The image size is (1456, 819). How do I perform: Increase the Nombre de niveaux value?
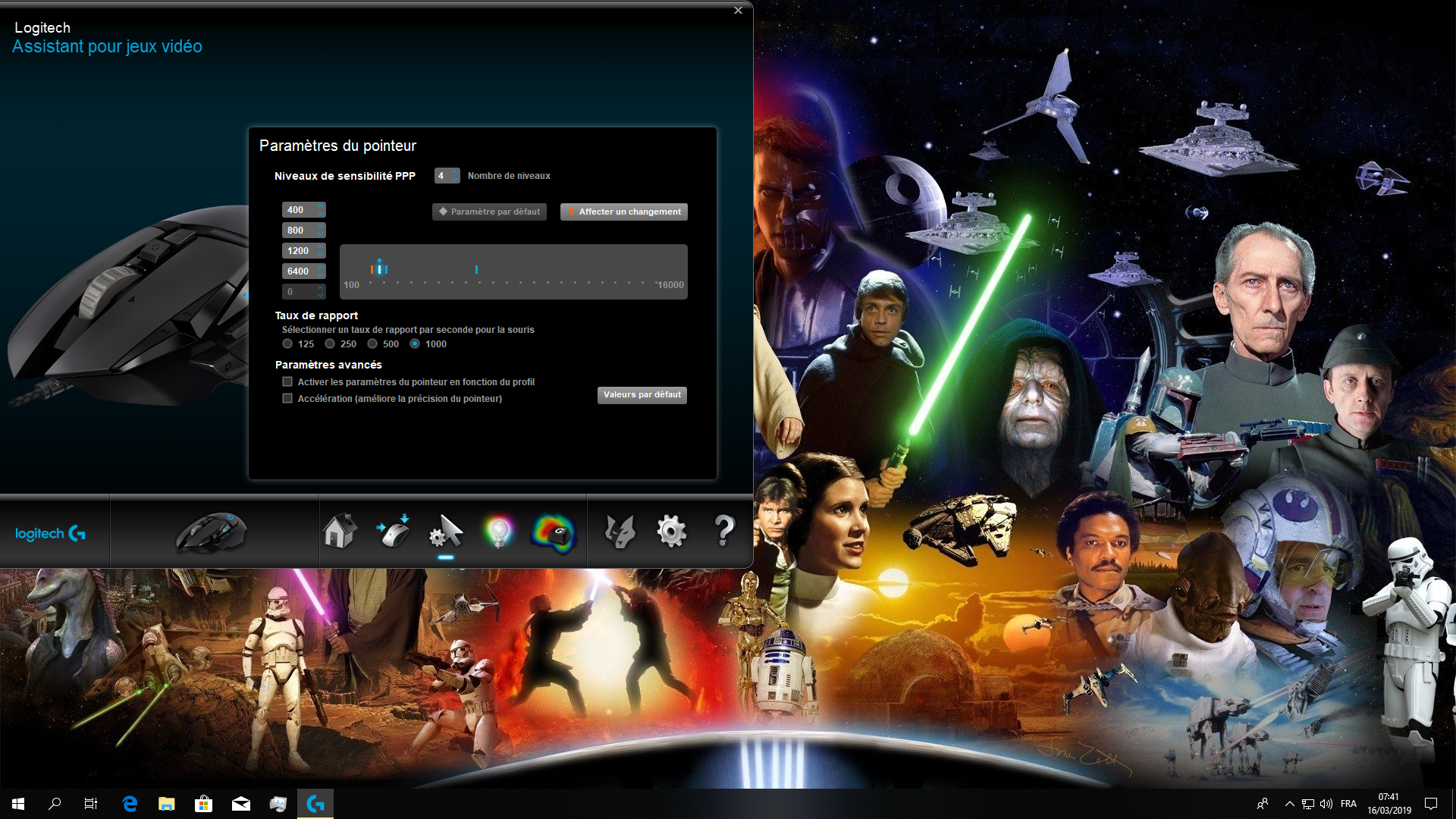coord(454,172)
